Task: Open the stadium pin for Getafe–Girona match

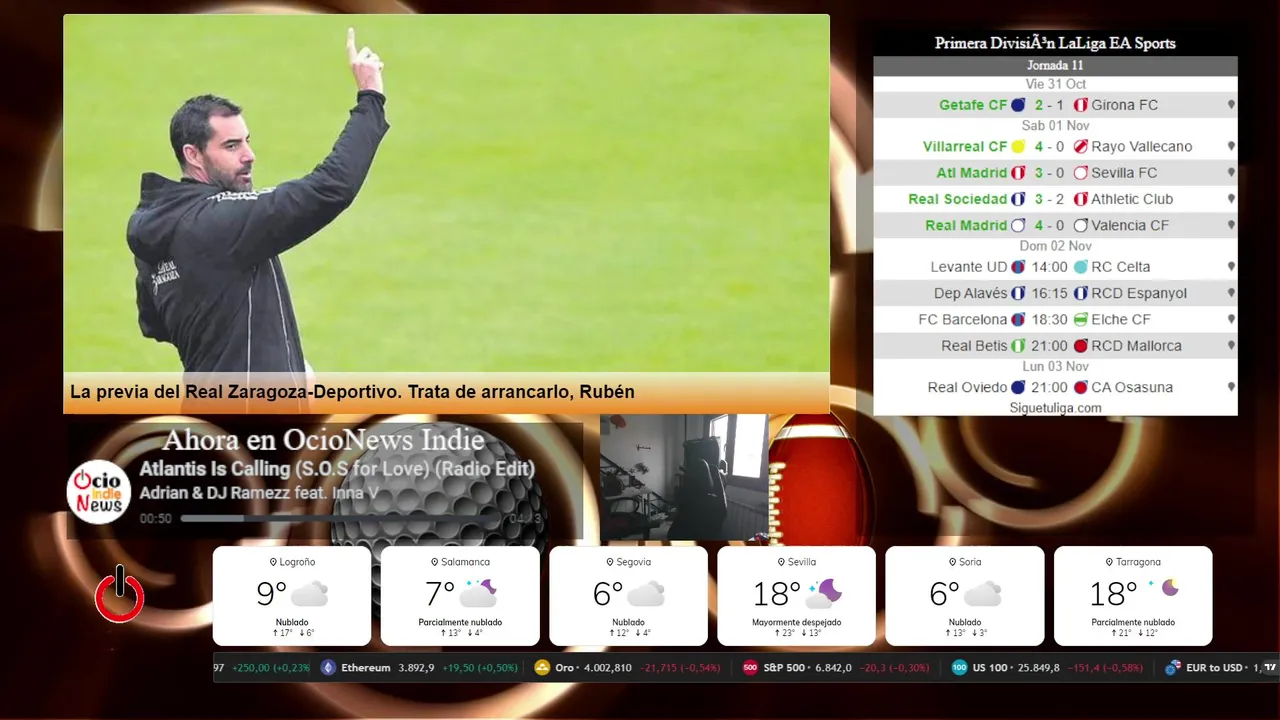Action: pos(1231,105)
